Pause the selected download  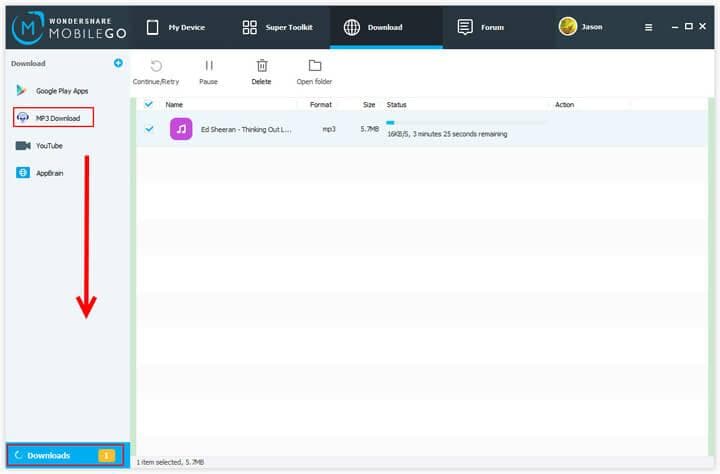(x=208, y=72)
